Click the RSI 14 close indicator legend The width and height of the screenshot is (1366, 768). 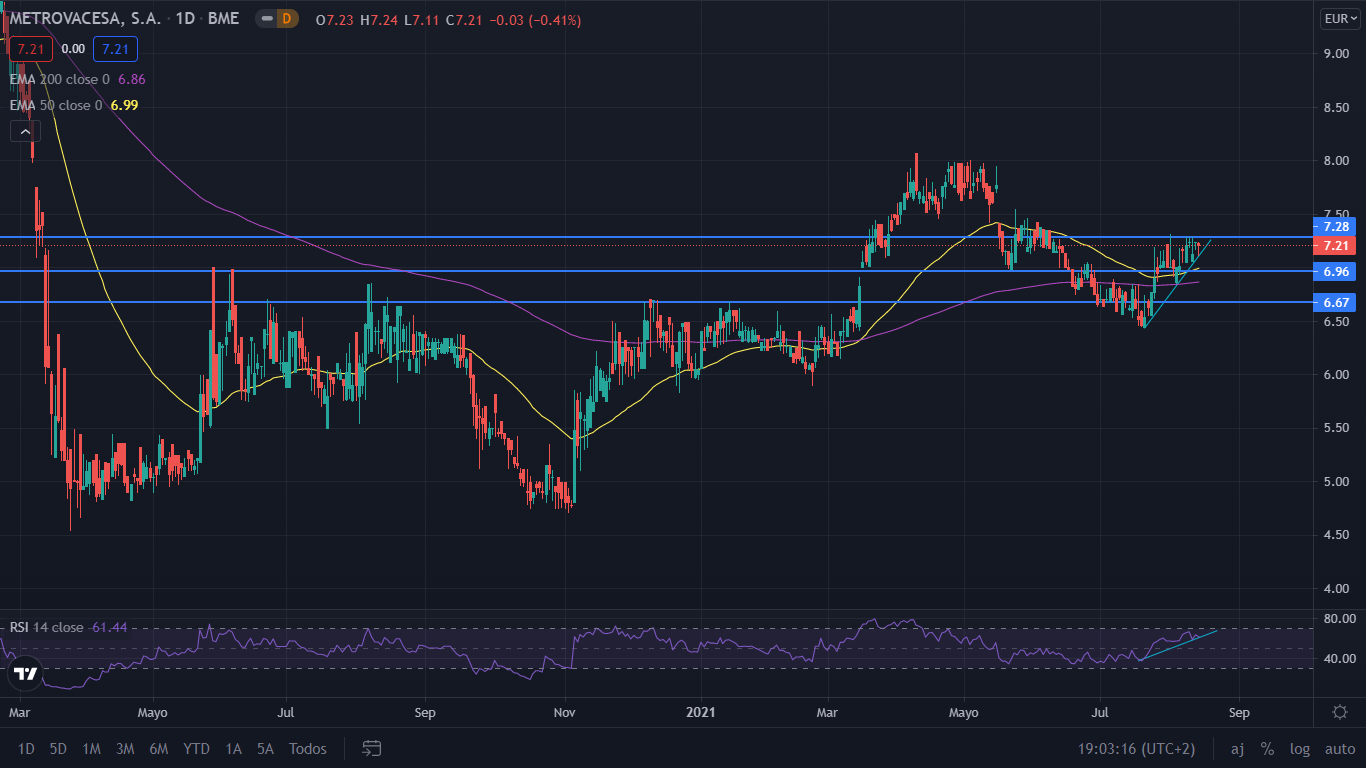46,627
